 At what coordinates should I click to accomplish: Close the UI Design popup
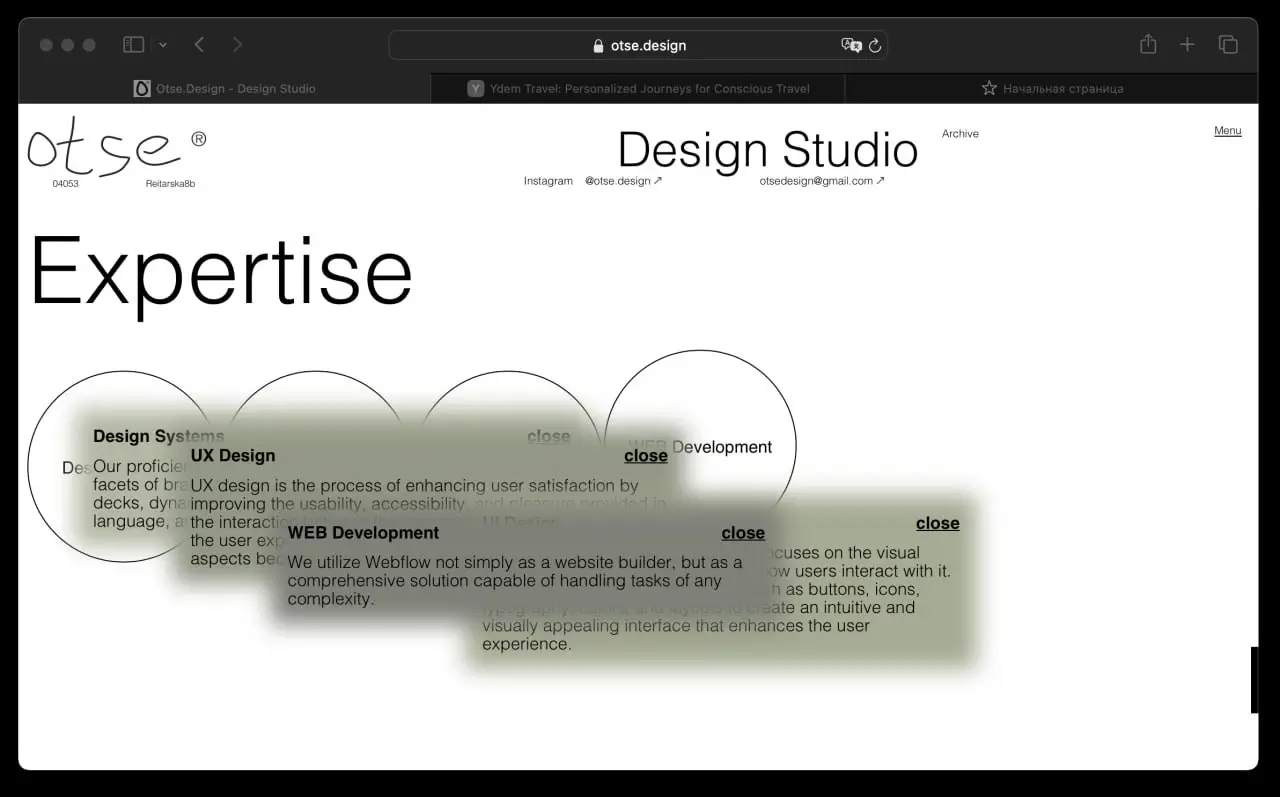tap(937, 523)
